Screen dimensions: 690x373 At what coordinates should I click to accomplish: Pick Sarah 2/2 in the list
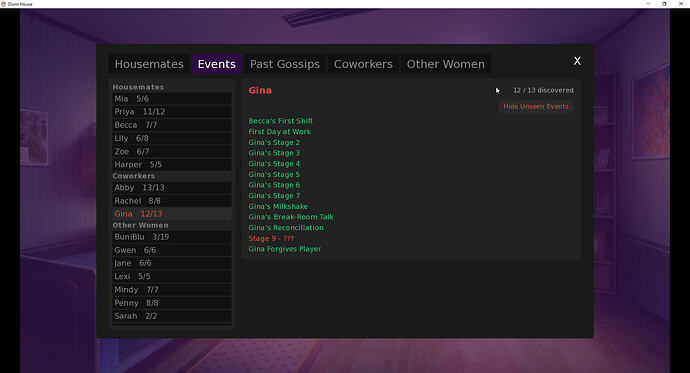click(172, 316)
